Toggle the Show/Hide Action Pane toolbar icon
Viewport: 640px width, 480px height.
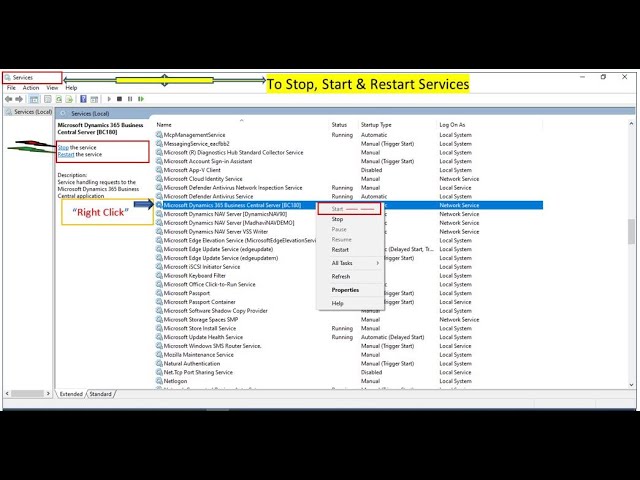(94, 99)
